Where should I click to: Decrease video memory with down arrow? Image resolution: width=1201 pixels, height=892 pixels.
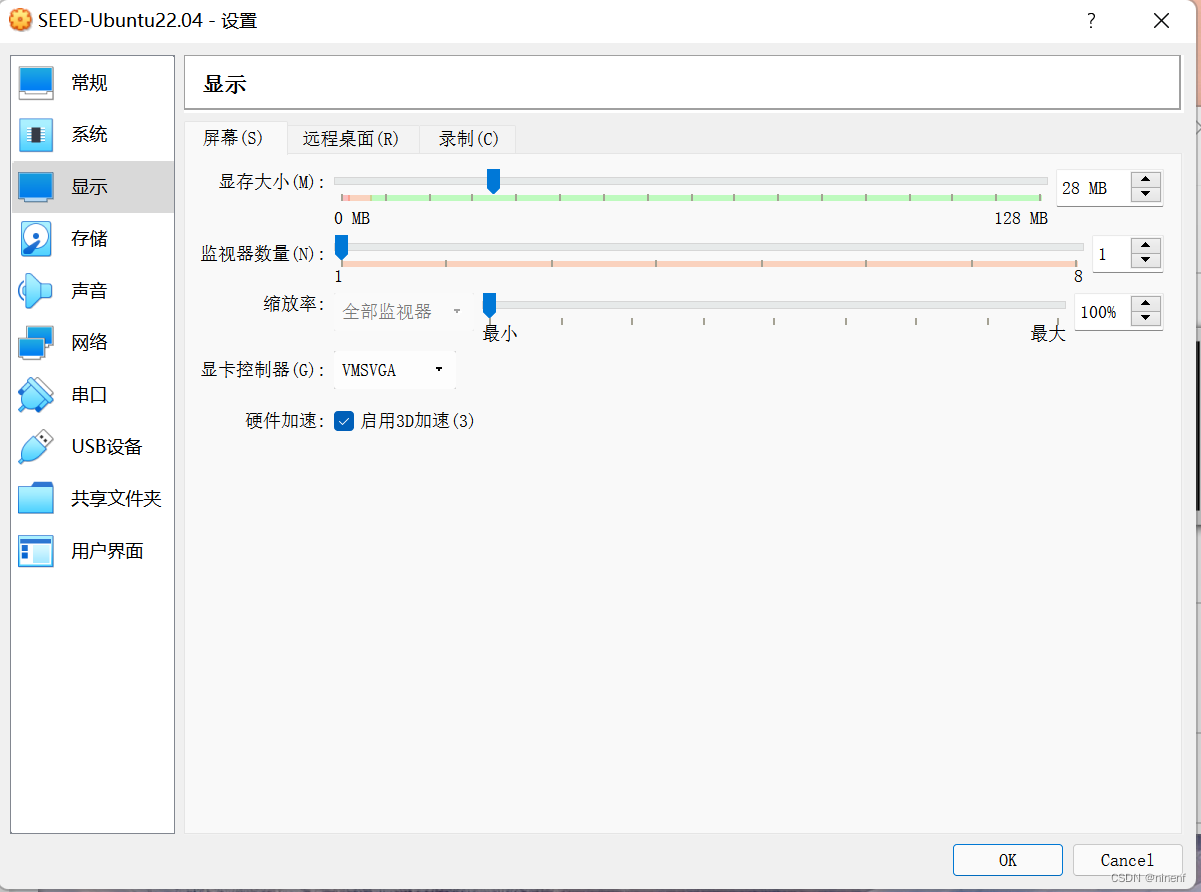point(1146,195)
